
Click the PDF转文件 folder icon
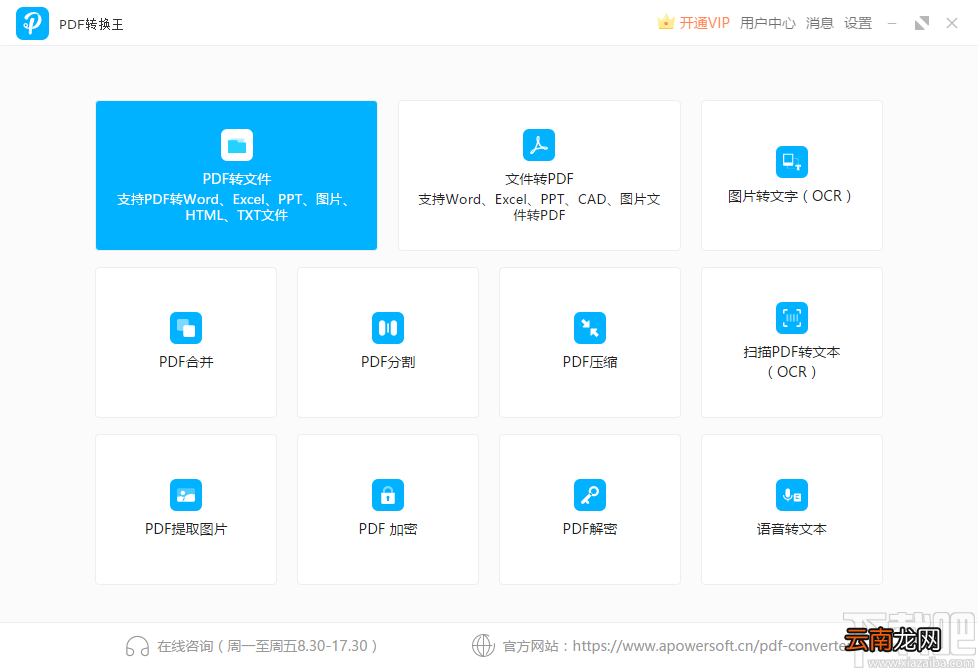(x=236, y=145)
